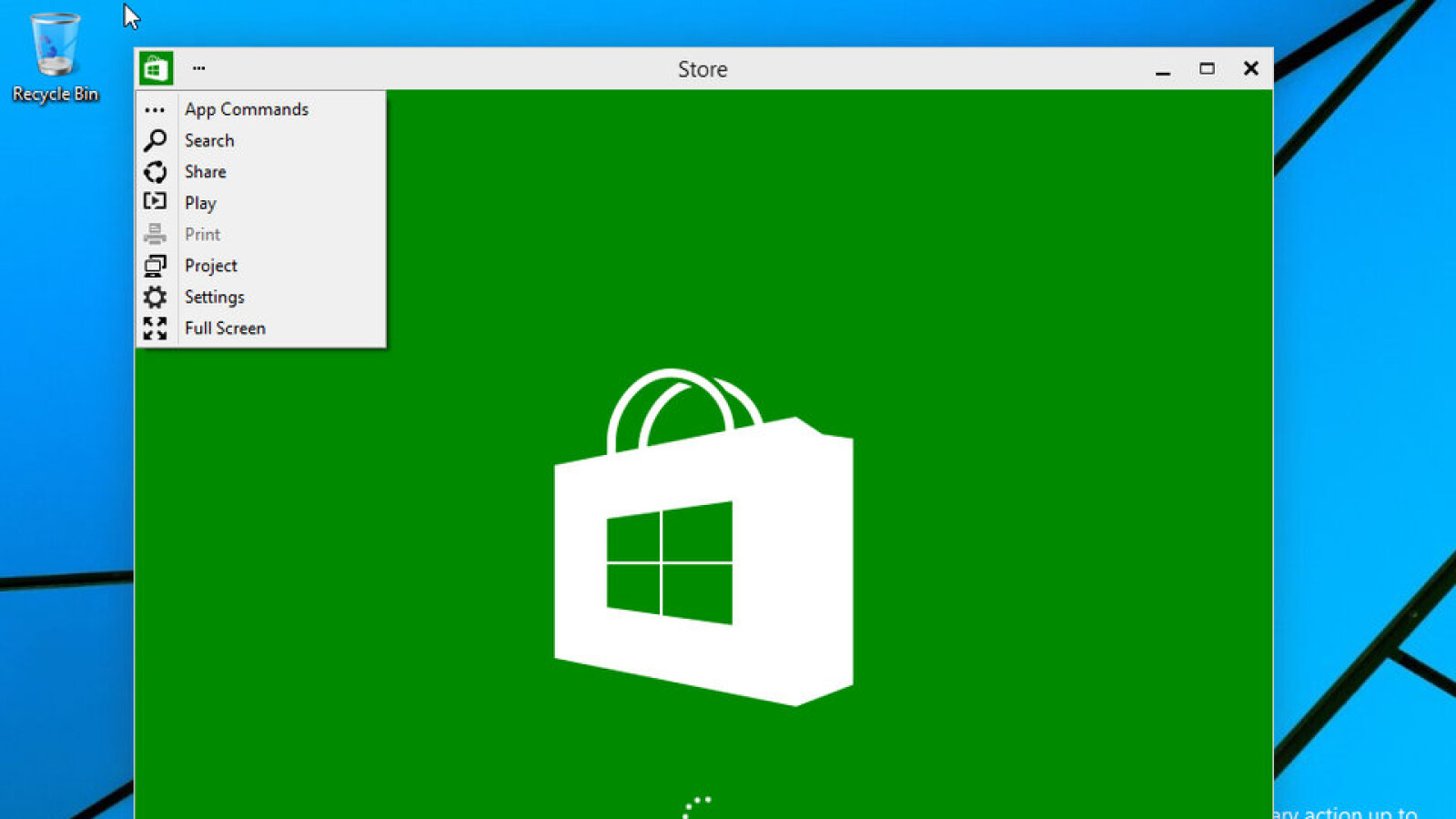The width and height of the screenshot is (1456, 819).
Task: Click the magnifying glass Search icon
Action: coord(155,140)
